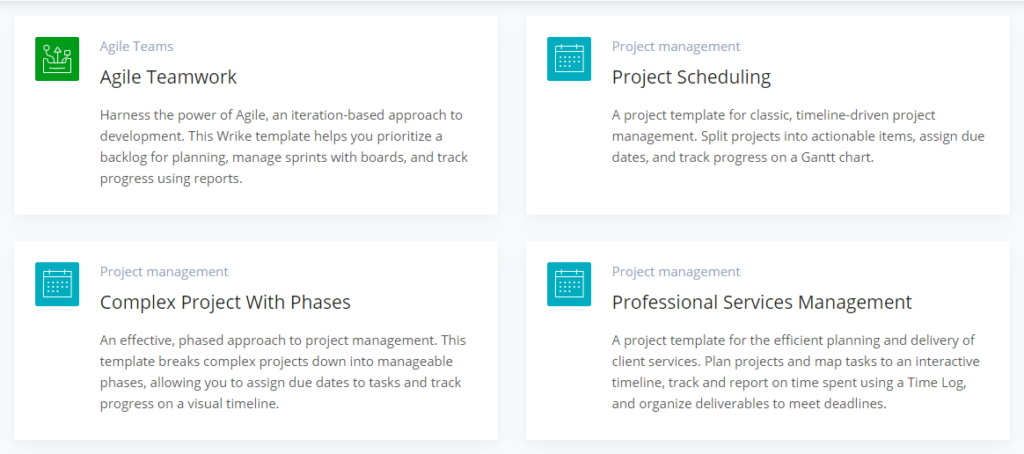Click Project management label above Professional Services
Viewport: 1024px width, 454px height.
(x=676, y=272)
